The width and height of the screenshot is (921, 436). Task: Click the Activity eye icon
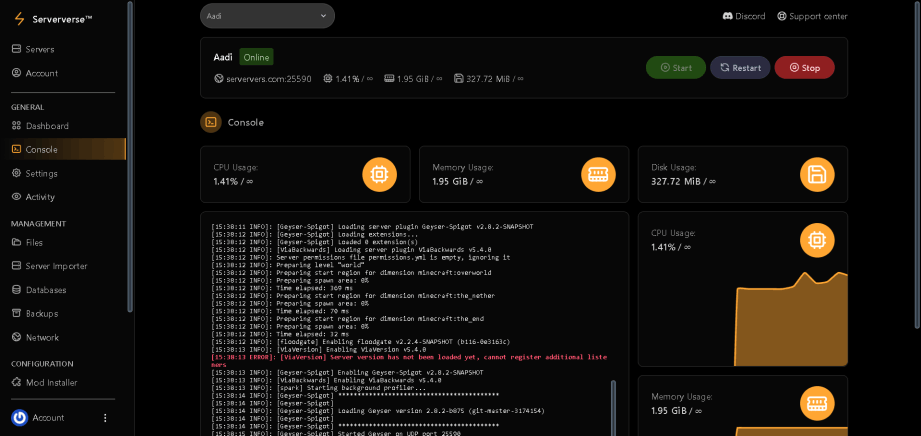16,197
